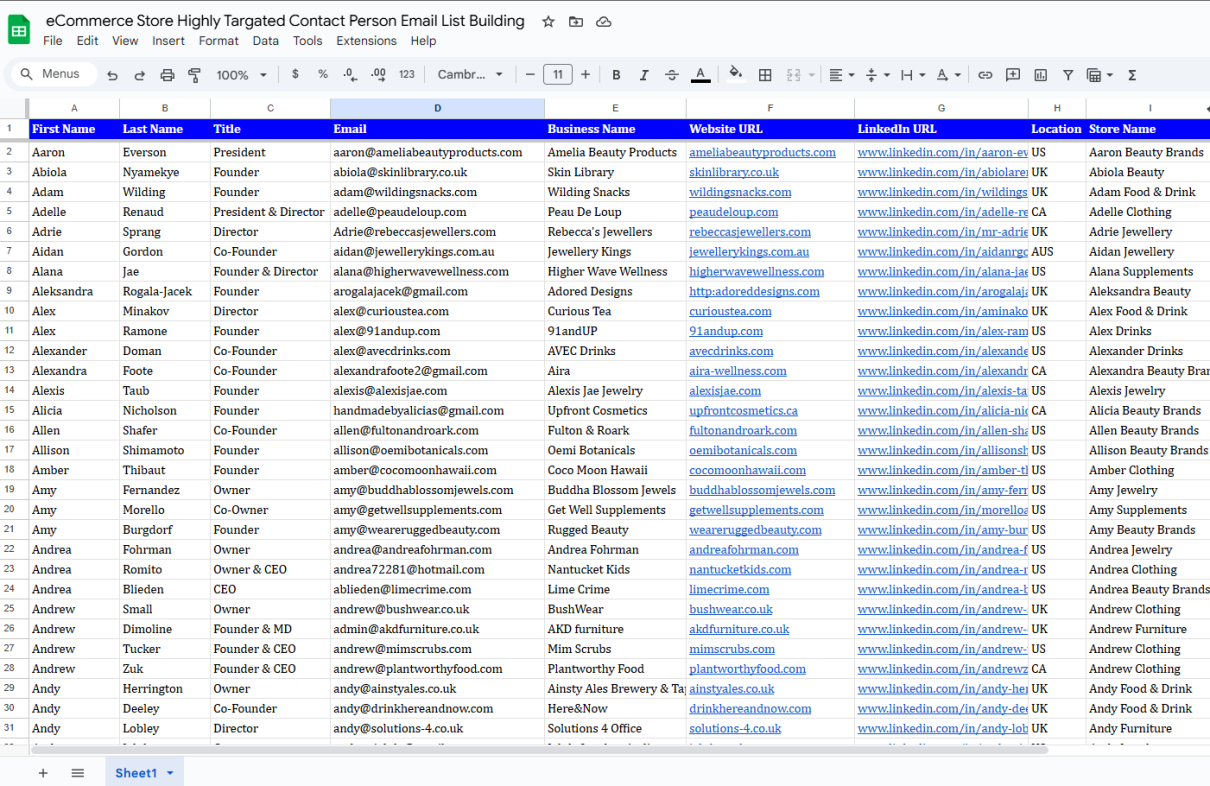Undo the last action

click(x=112, y=75)
